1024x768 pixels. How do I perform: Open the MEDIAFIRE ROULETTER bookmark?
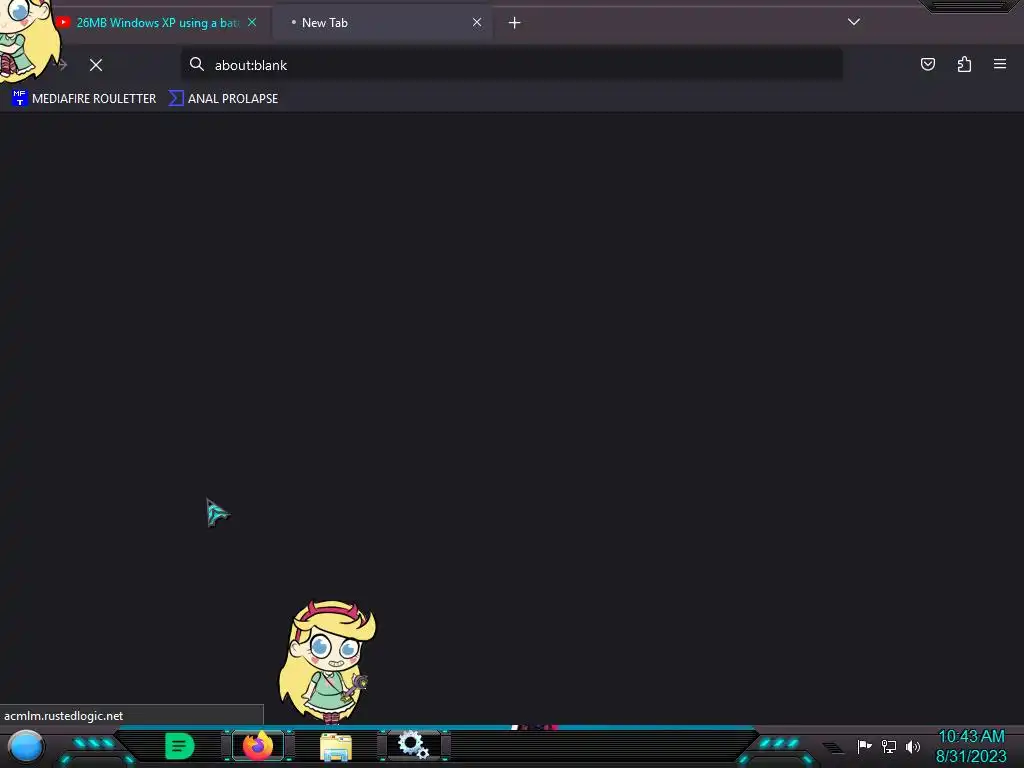pyautogui.click(x=84, y=99)
